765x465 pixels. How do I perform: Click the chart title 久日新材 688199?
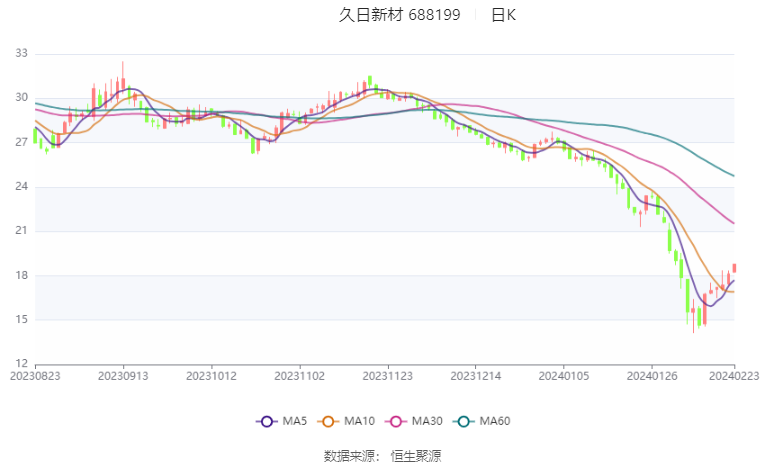coord(400,15)
